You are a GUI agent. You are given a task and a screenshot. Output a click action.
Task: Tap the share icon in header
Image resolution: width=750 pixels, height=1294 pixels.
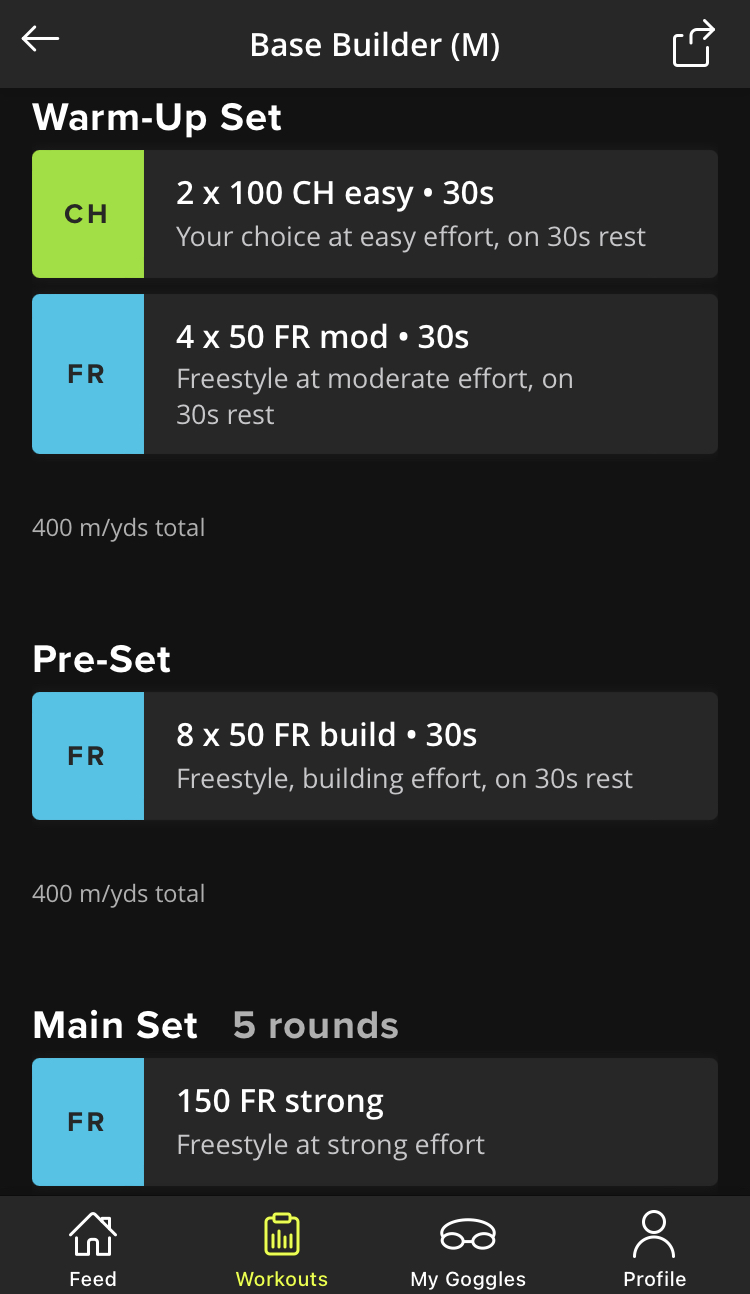tap(694, 44)
